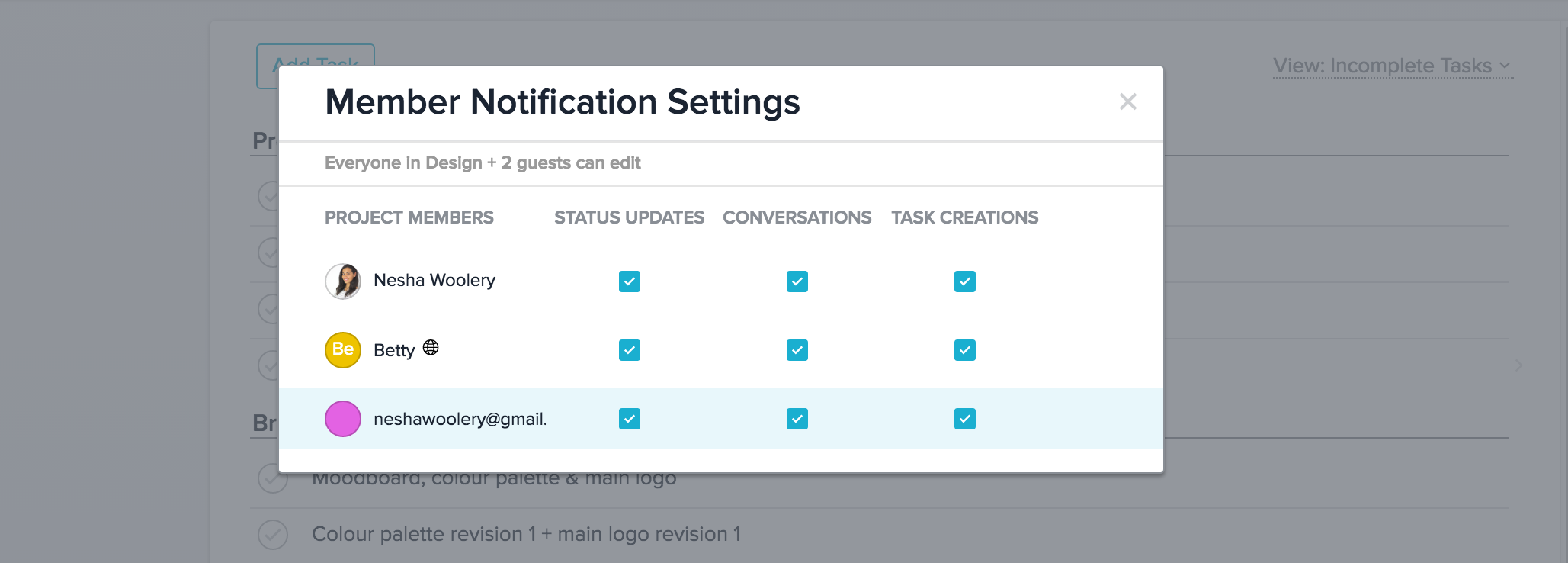Toggle Conversations checkbox for Betty
The height and width of the screenshot is (563, 1568).
pyautogui.click(x=797, y=350)
